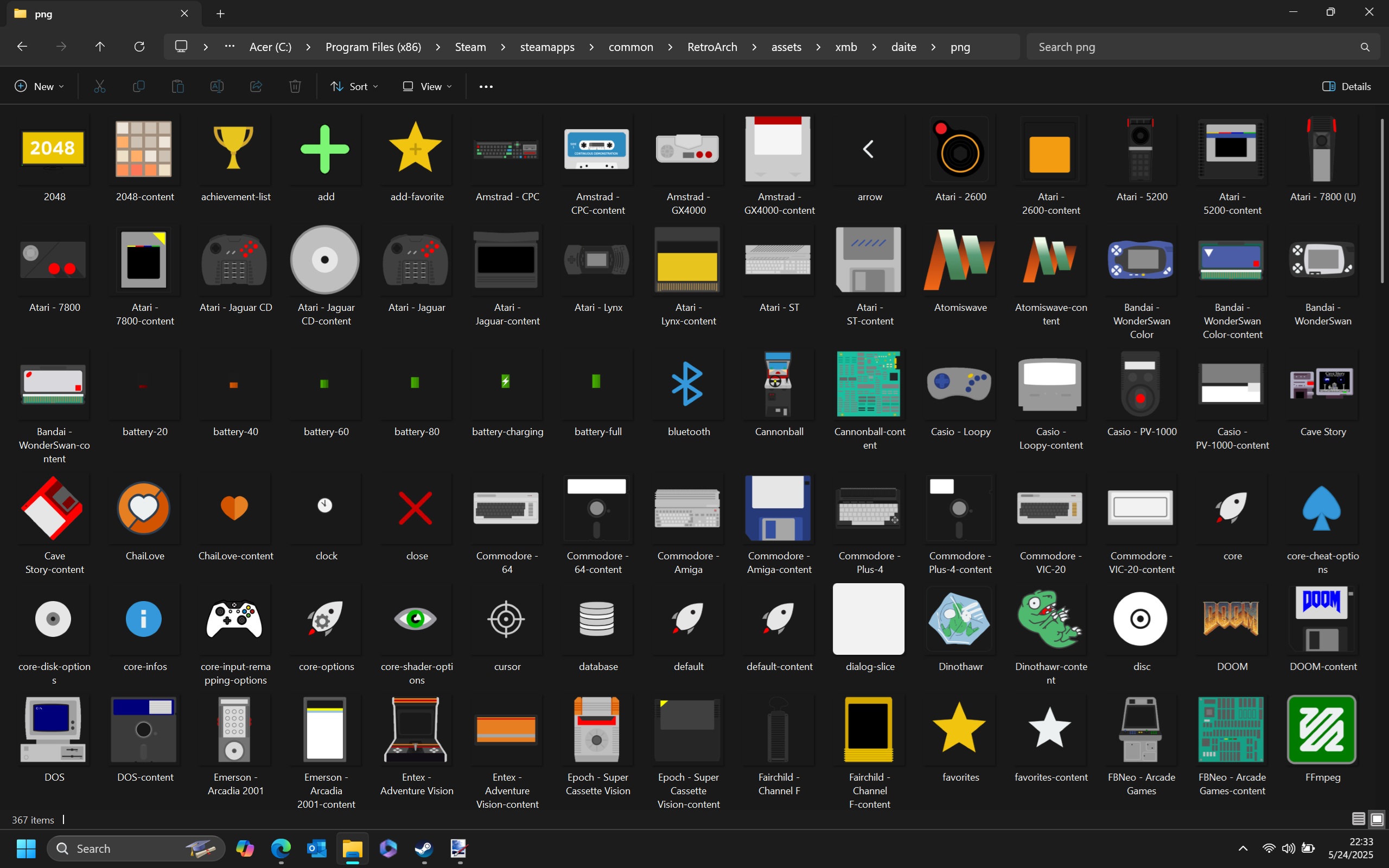This screenshot has width=1389, height=868.
Task: Toggle the Details pane
Action: click(x=1347, y=87)
